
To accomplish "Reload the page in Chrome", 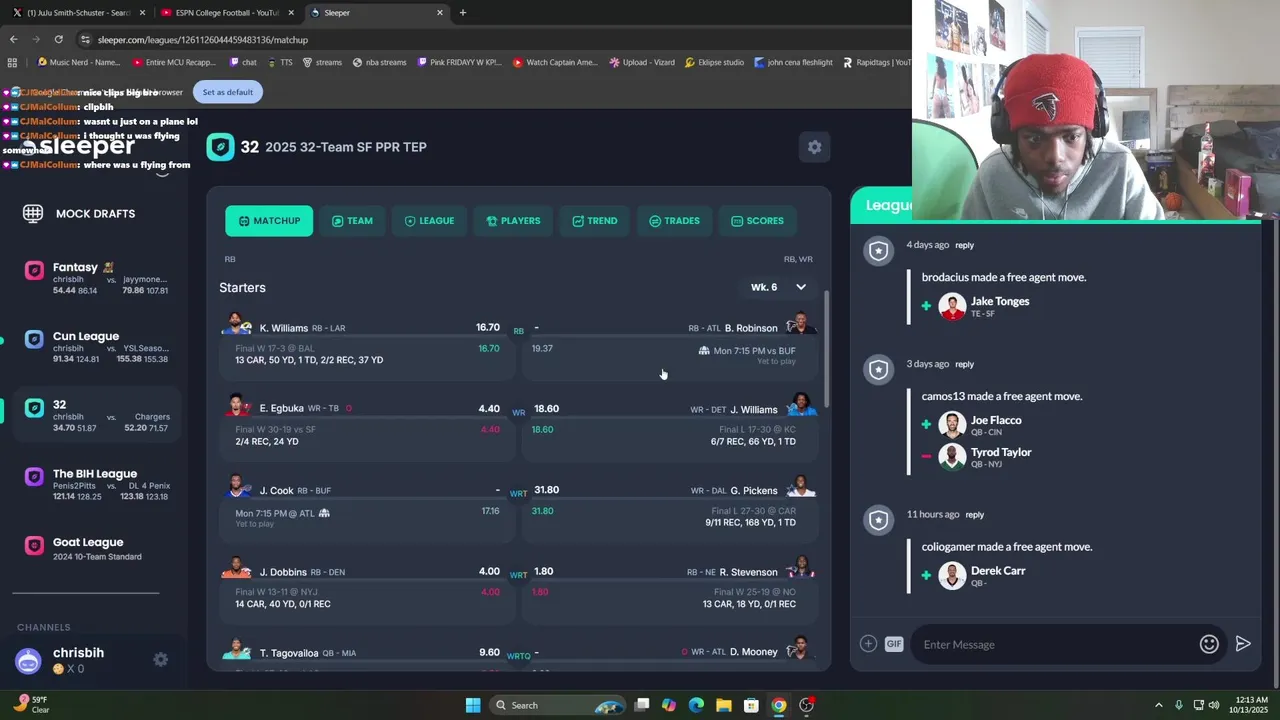I will point(58,39).
